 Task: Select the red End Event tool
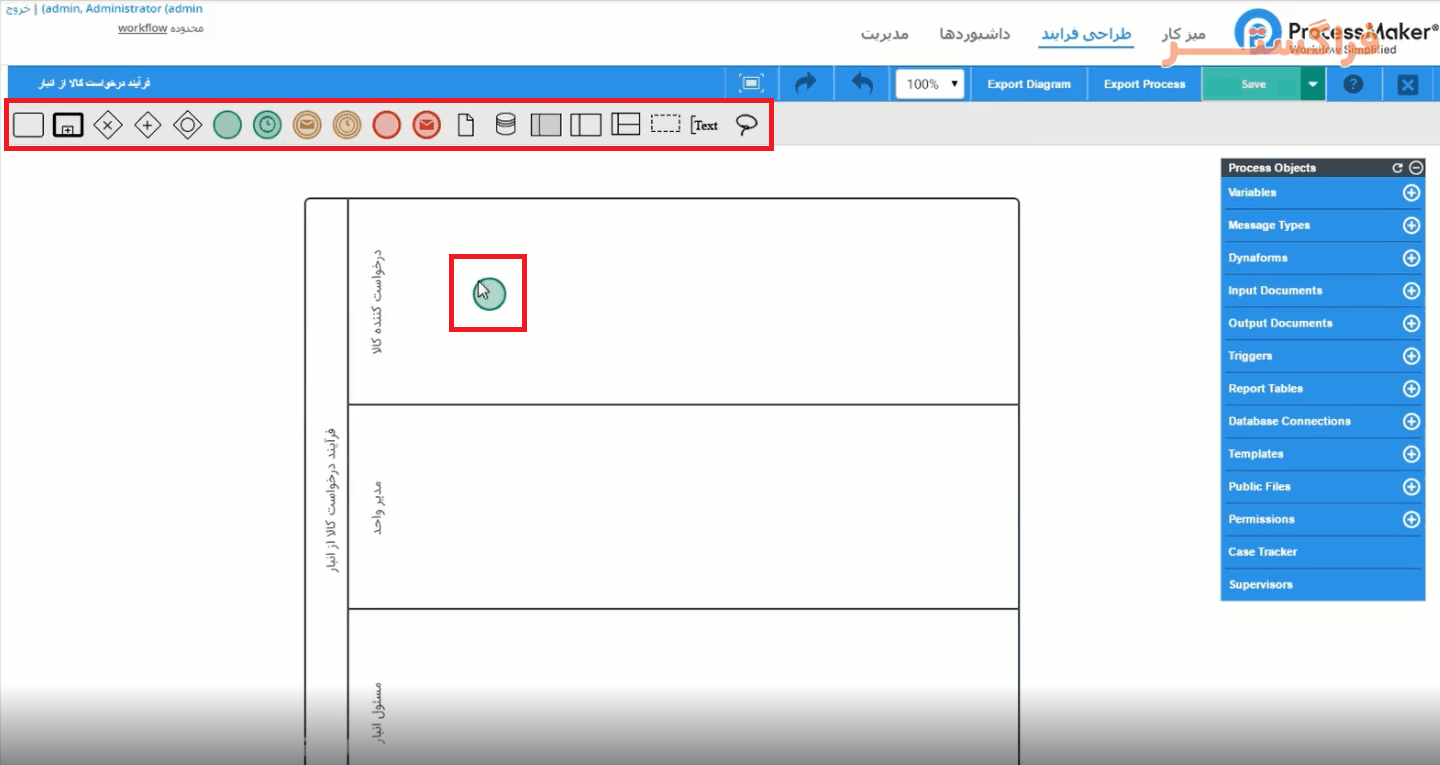(387, 124)
